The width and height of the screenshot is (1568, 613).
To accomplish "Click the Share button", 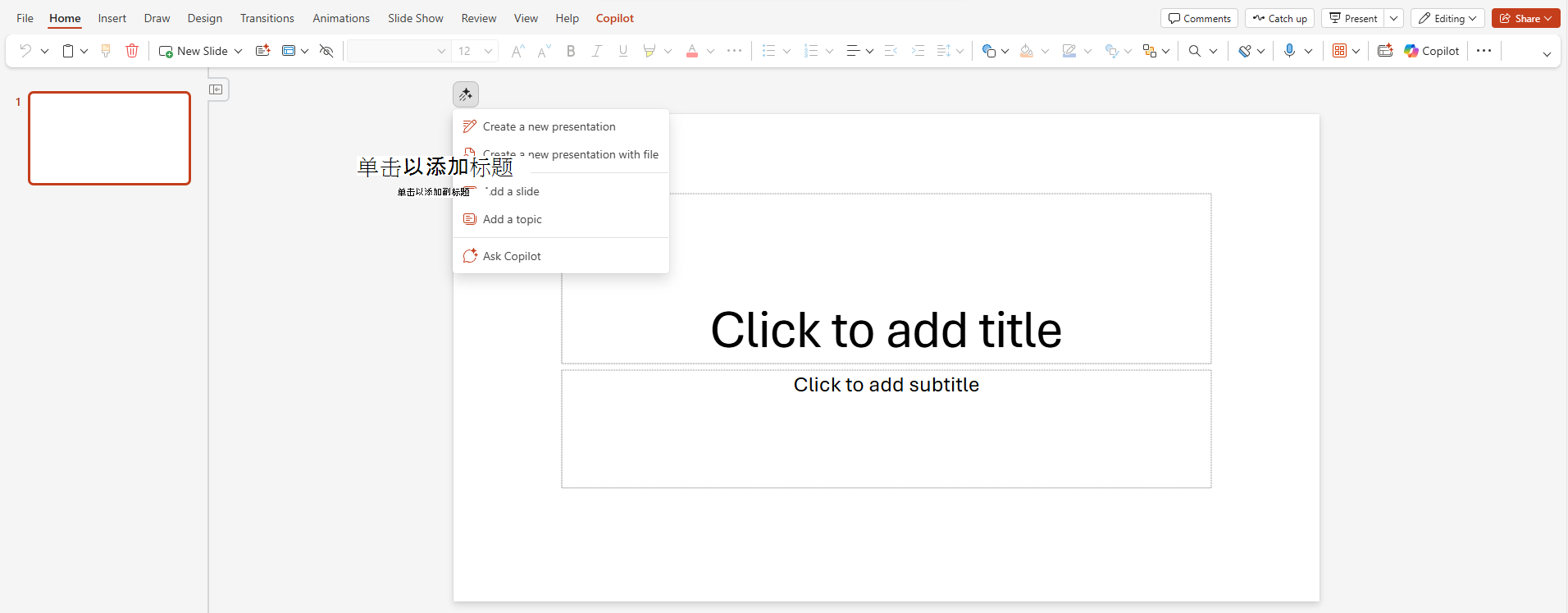I will 1525,18.
